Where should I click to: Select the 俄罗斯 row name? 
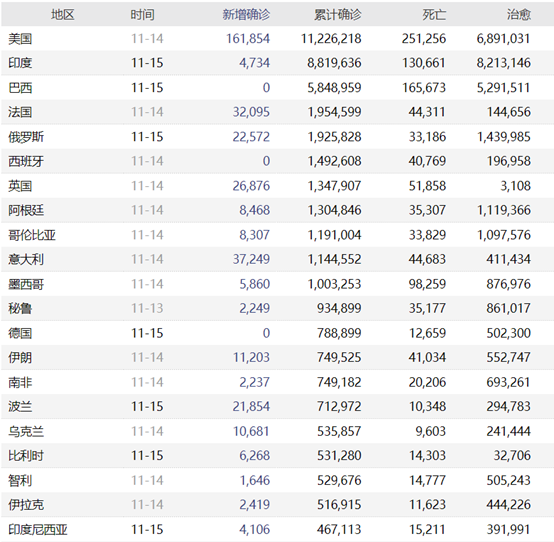click(26, 137)
